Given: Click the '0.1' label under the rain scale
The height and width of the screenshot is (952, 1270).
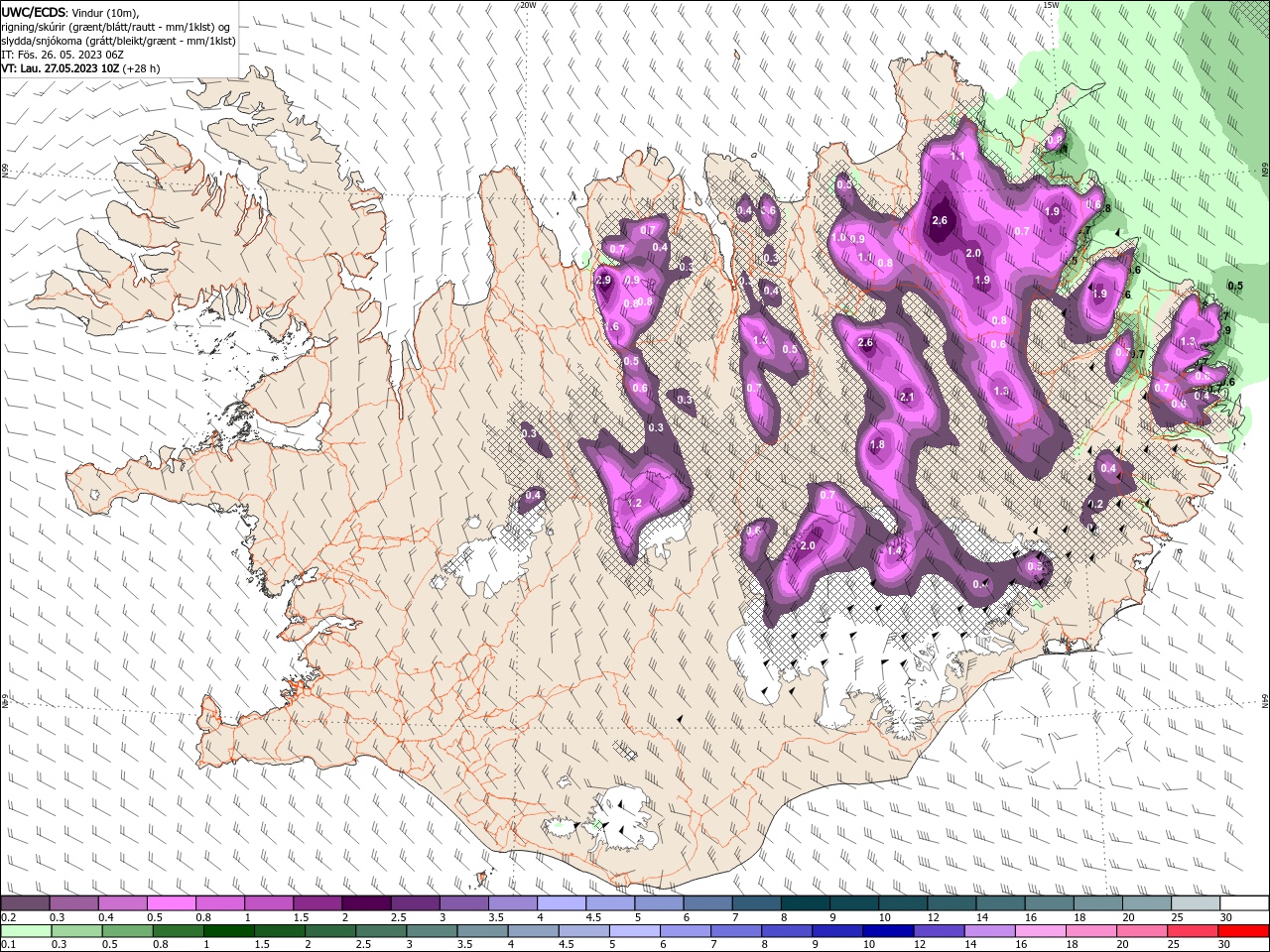Looking at the screenshot, I should point(8,945).
